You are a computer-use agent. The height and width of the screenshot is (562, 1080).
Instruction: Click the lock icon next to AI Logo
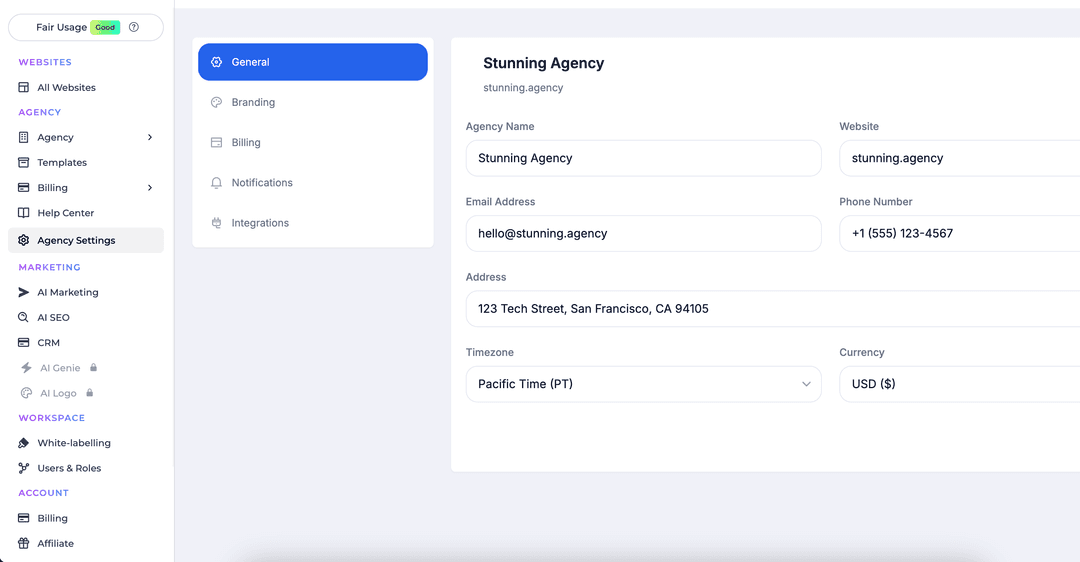pyautogui.click(x=90, y=393)
